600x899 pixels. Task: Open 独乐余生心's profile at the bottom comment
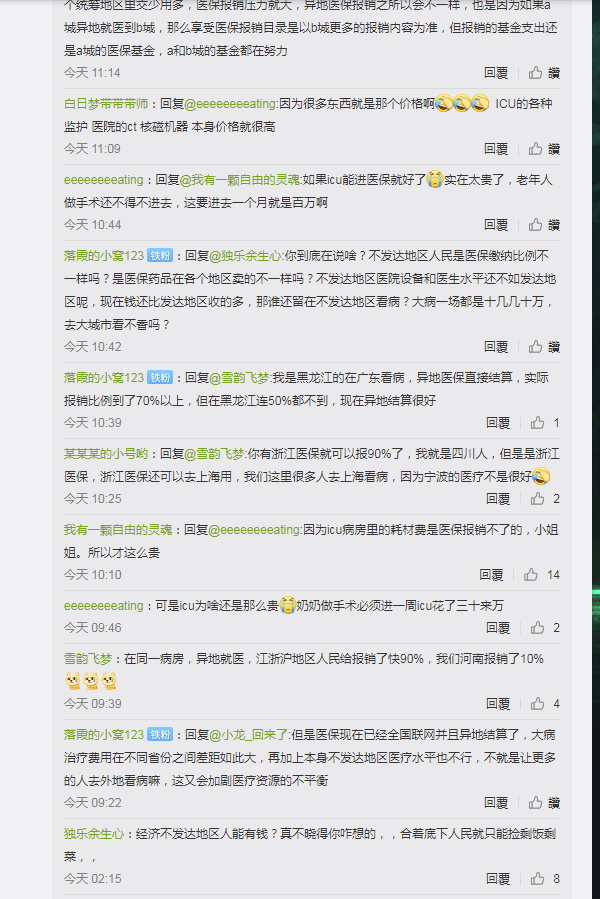93,834
